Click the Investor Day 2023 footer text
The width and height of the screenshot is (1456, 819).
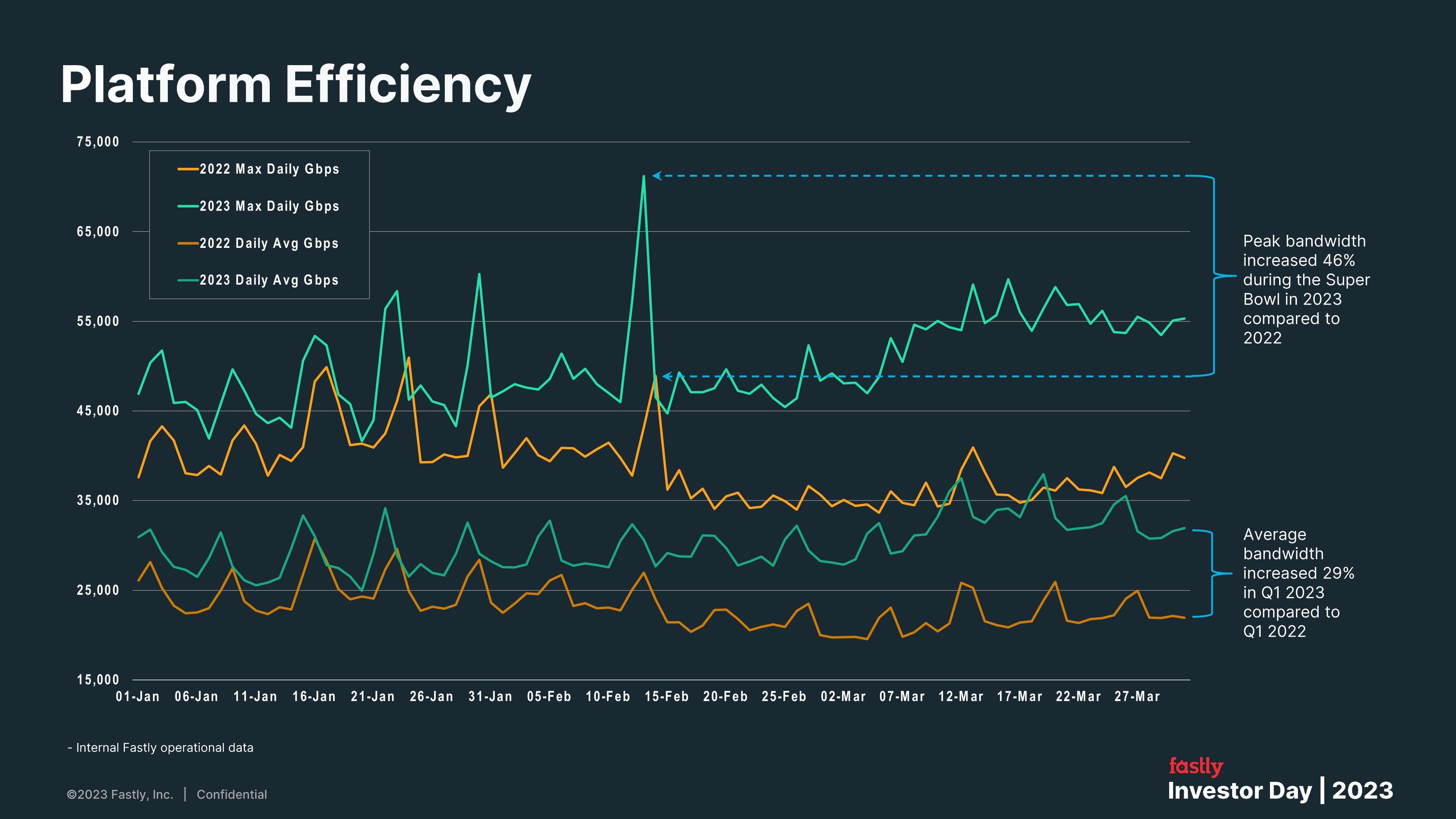pyautogui.click(x=1281, y=791)
